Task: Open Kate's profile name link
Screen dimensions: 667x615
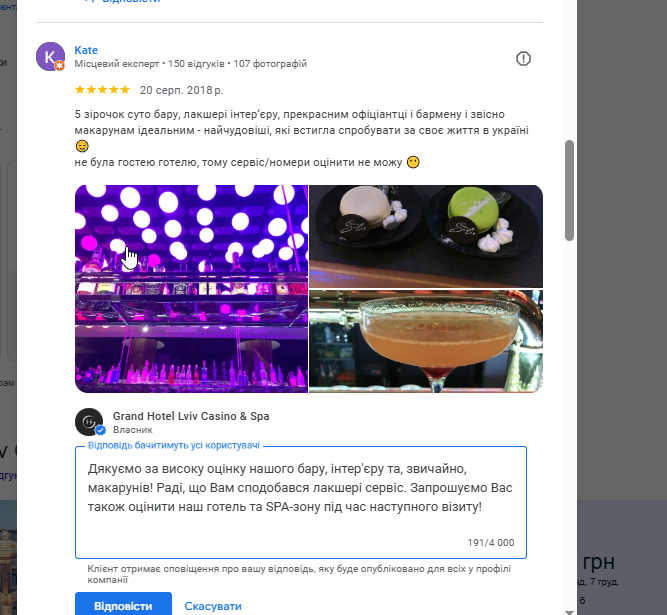Action: coord(86,50)
